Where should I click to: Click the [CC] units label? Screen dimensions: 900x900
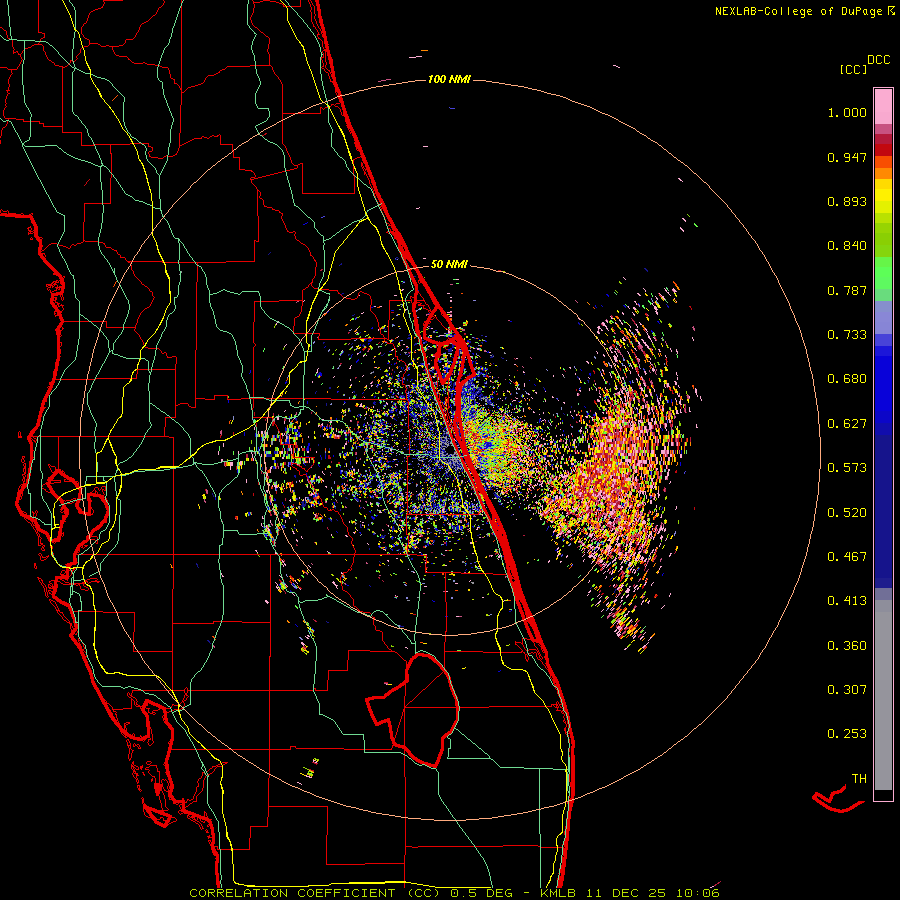pos(853,69)
